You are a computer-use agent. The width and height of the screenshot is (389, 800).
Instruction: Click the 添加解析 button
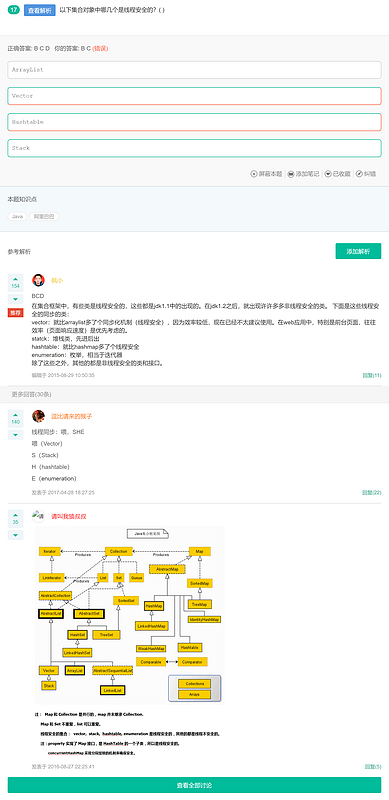358,251
